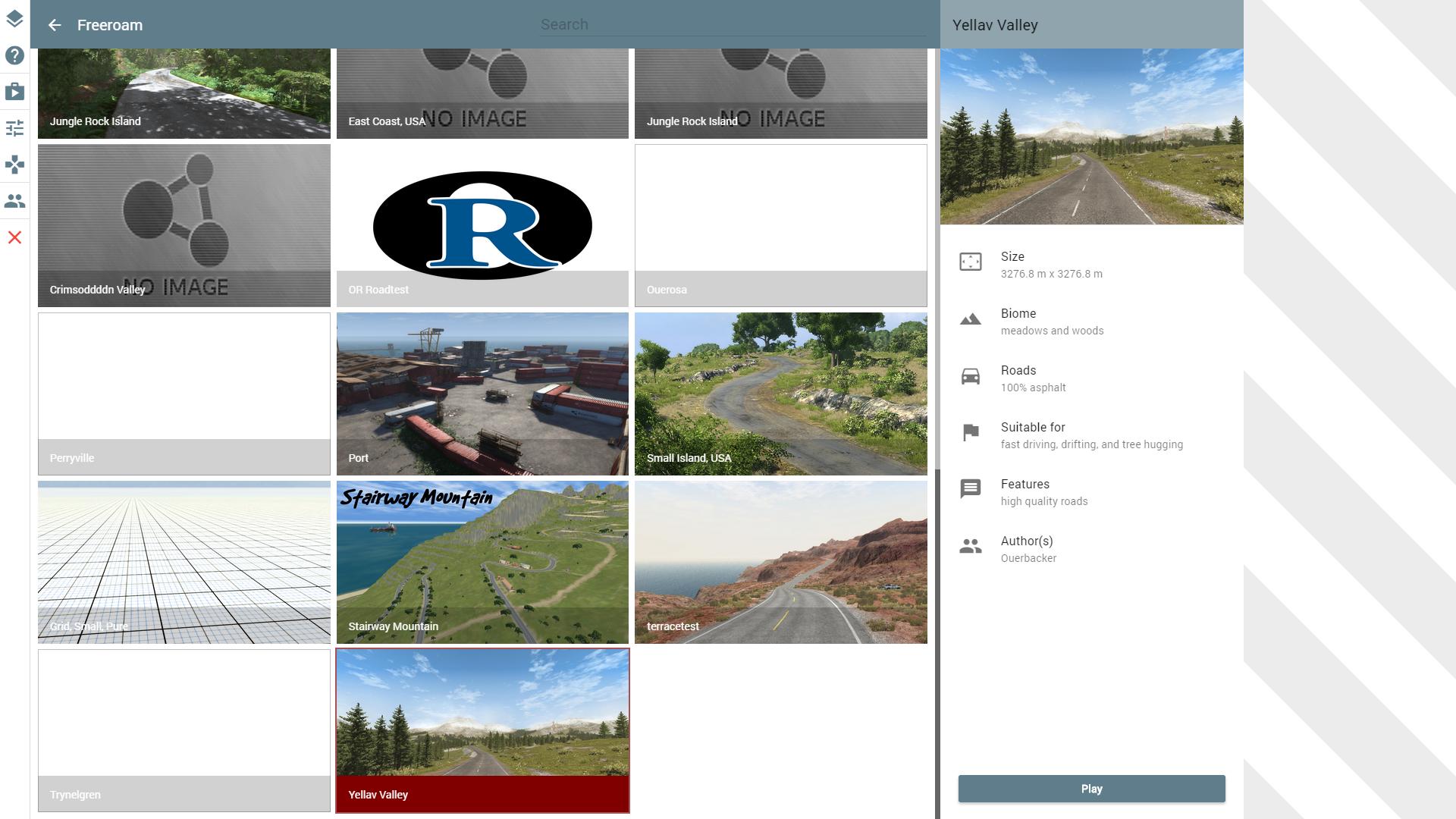
Task: Select the Small Island, USA map
Action: pyautogui.click(x=780, y=394)
